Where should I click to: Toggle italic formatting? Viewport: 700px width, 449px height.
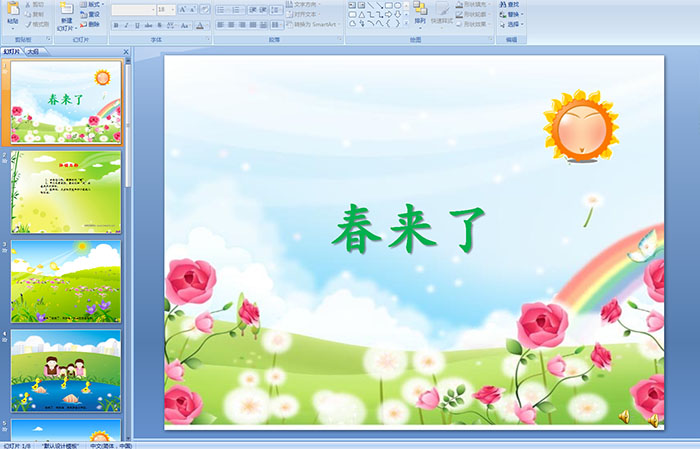[x=126, y=25]
